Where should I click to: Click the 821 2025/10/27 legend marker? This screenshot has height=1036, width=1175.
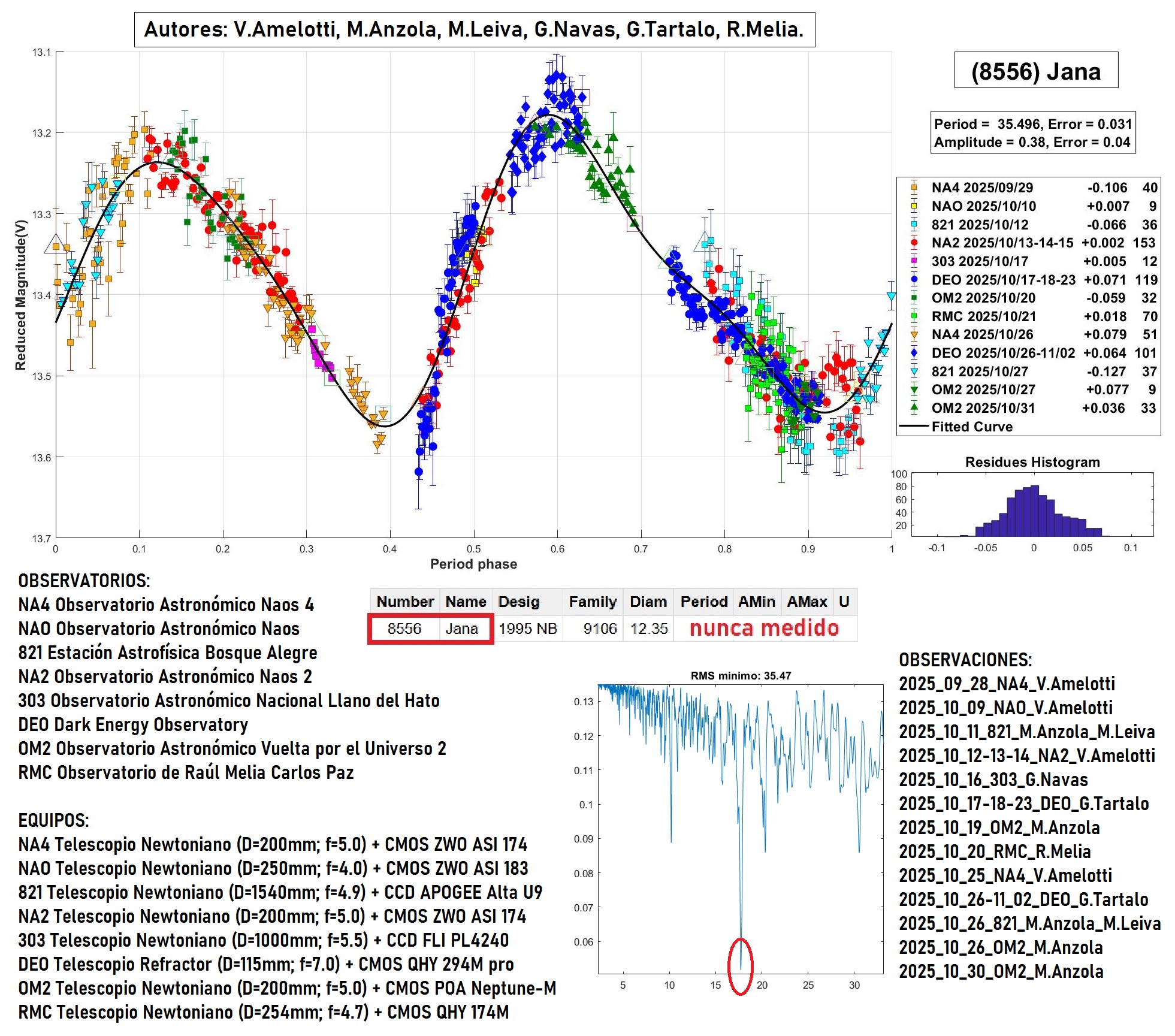pyautogui.click(x=914, y=371)
